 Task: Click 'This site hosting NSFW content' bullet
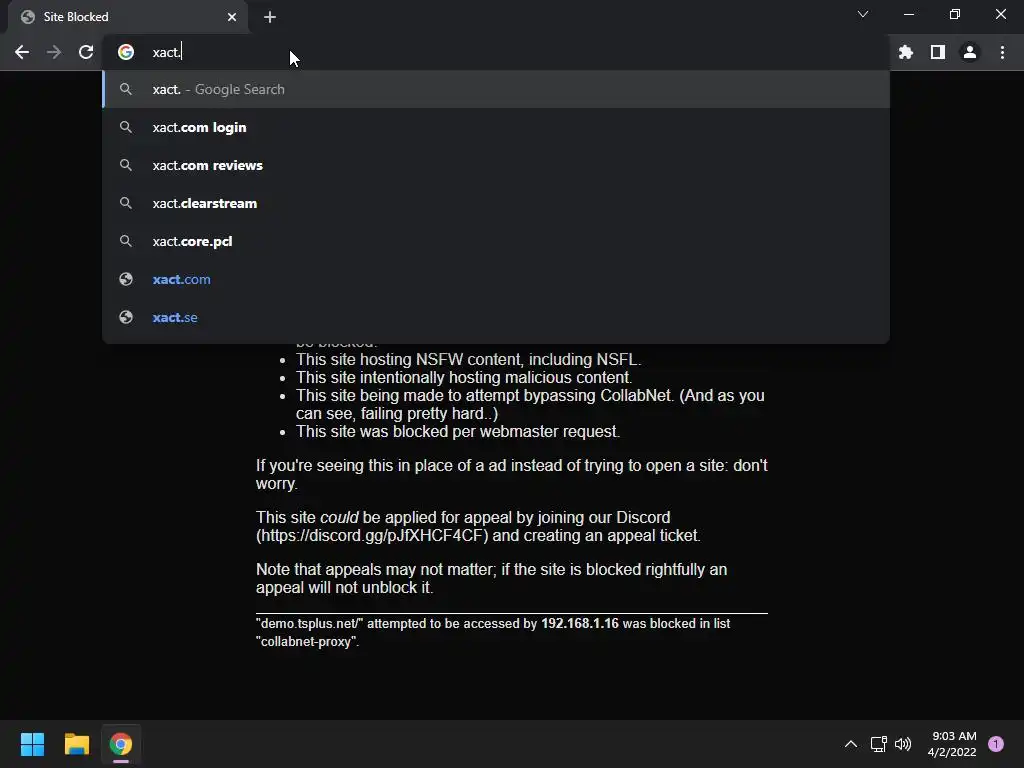[468, 360]
